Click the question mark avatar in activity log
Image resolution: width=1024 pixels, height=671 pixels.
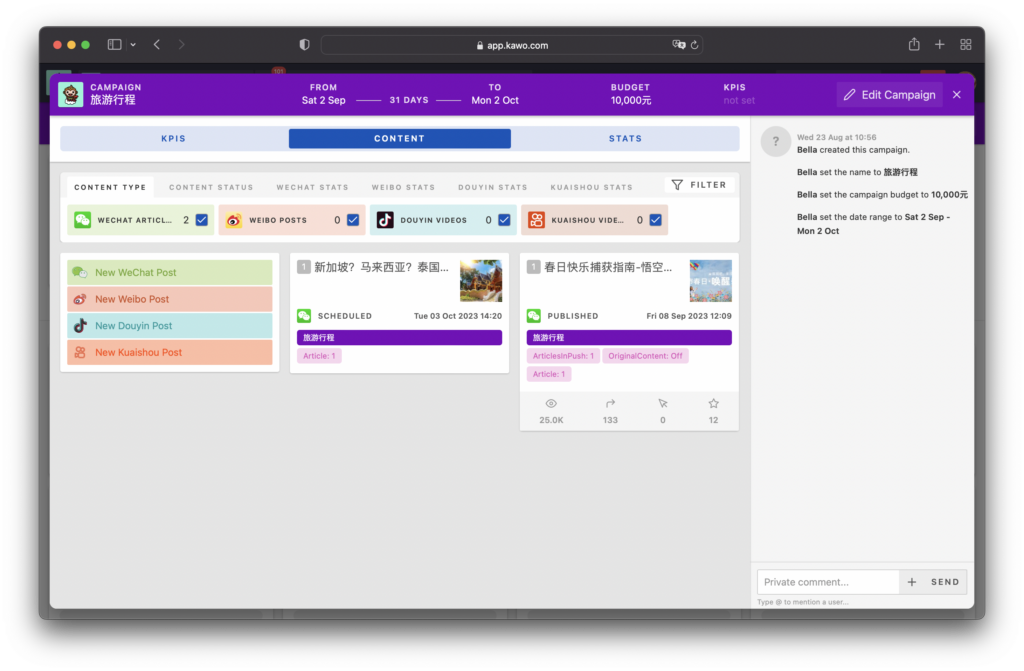[776, 141]
